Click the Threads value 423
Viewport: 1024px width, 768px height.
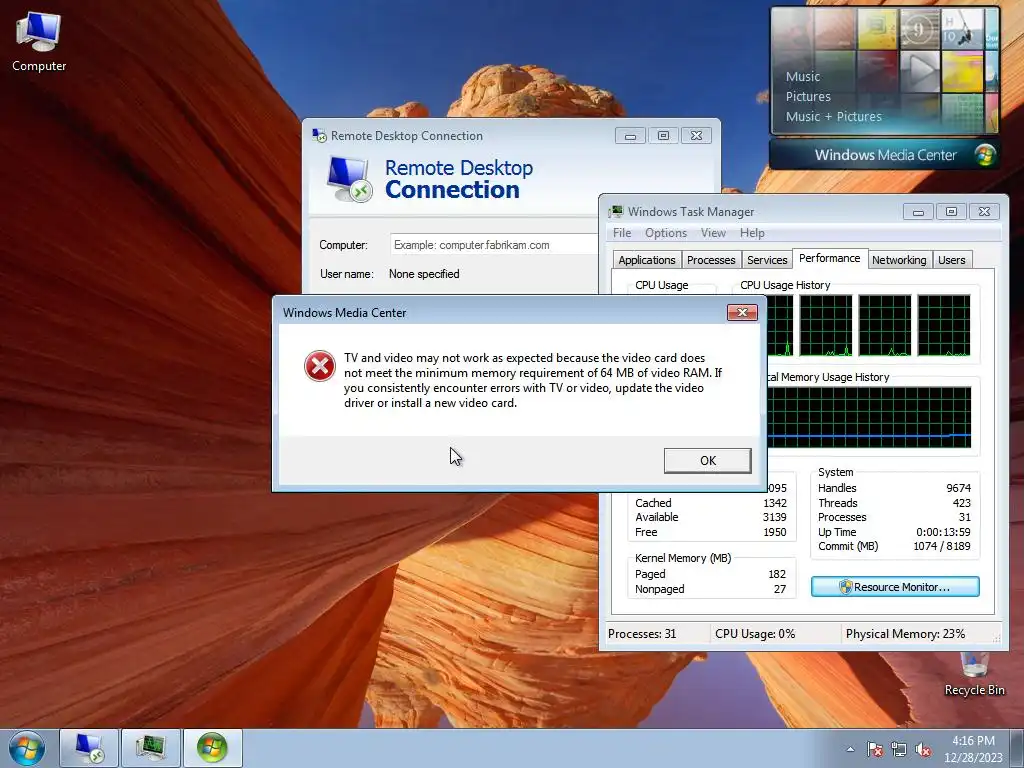point(961,503)
